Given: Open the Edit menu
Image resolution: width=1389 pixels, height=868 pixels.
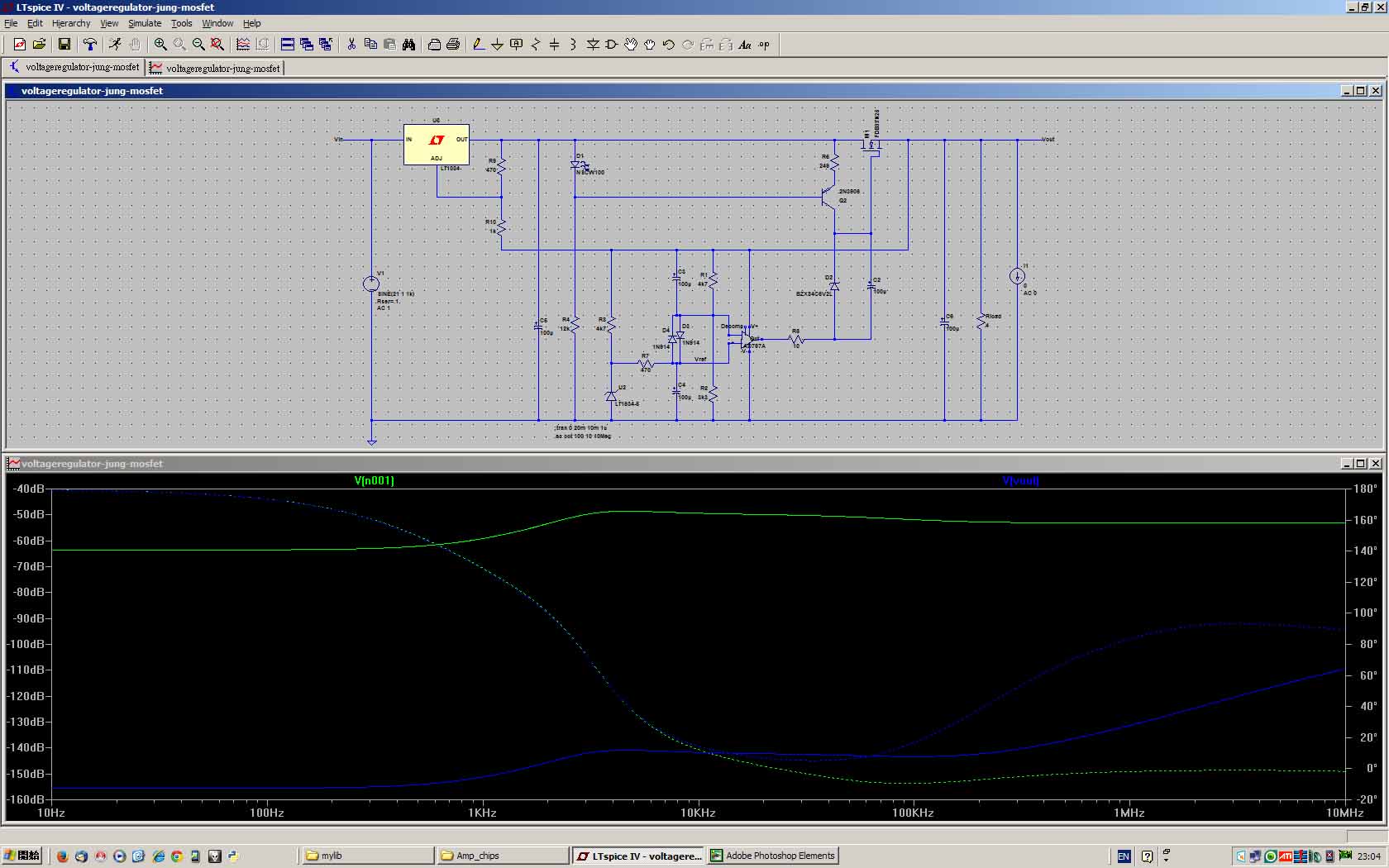Looking at the screenshot, I should pyautogui.click(x=35, y=23).
